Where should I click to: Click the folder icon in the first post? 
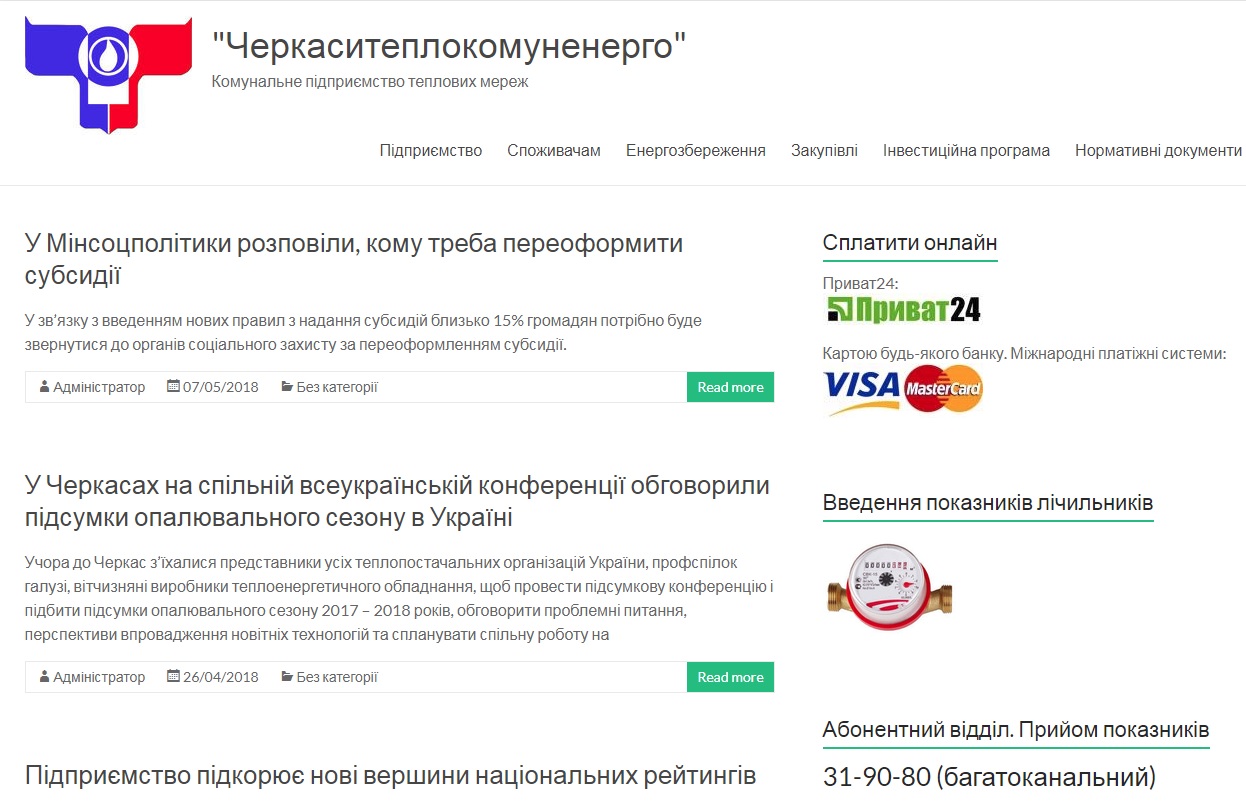[287, 387]
